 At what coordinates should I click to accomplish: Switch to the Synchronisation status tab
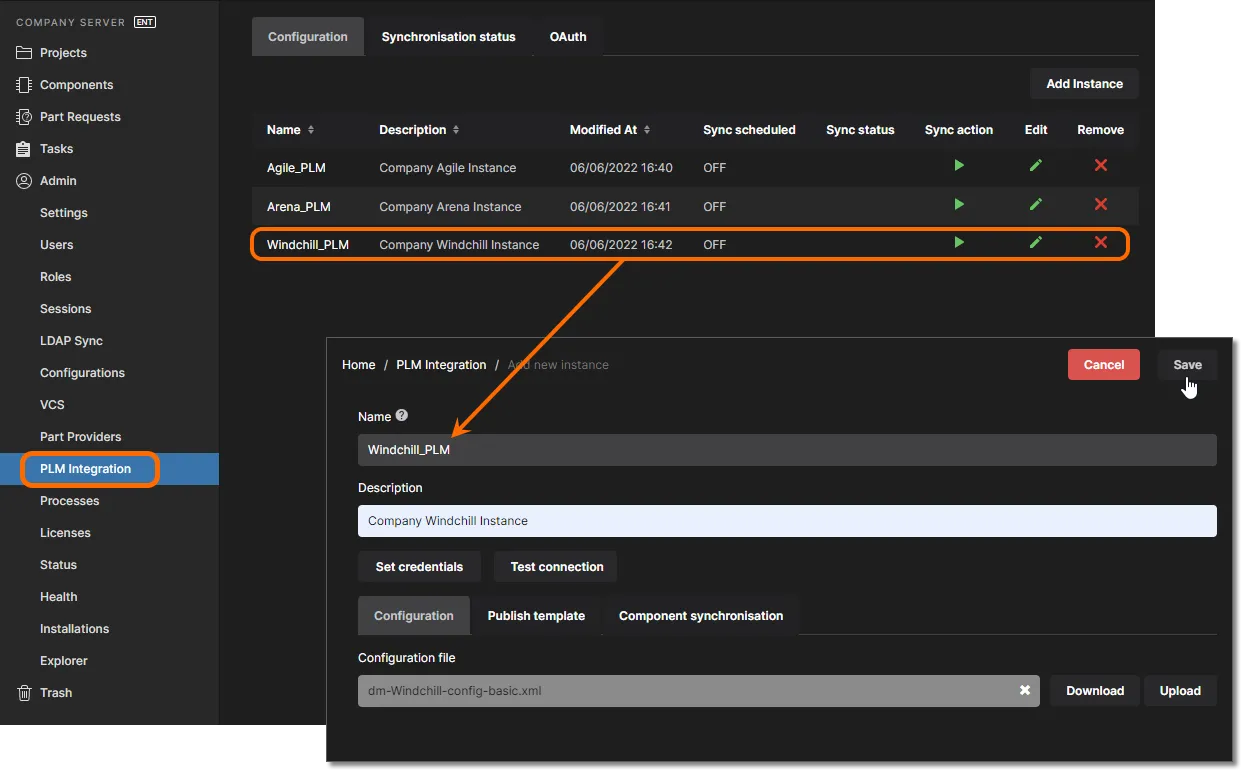(x=448, y=37)
